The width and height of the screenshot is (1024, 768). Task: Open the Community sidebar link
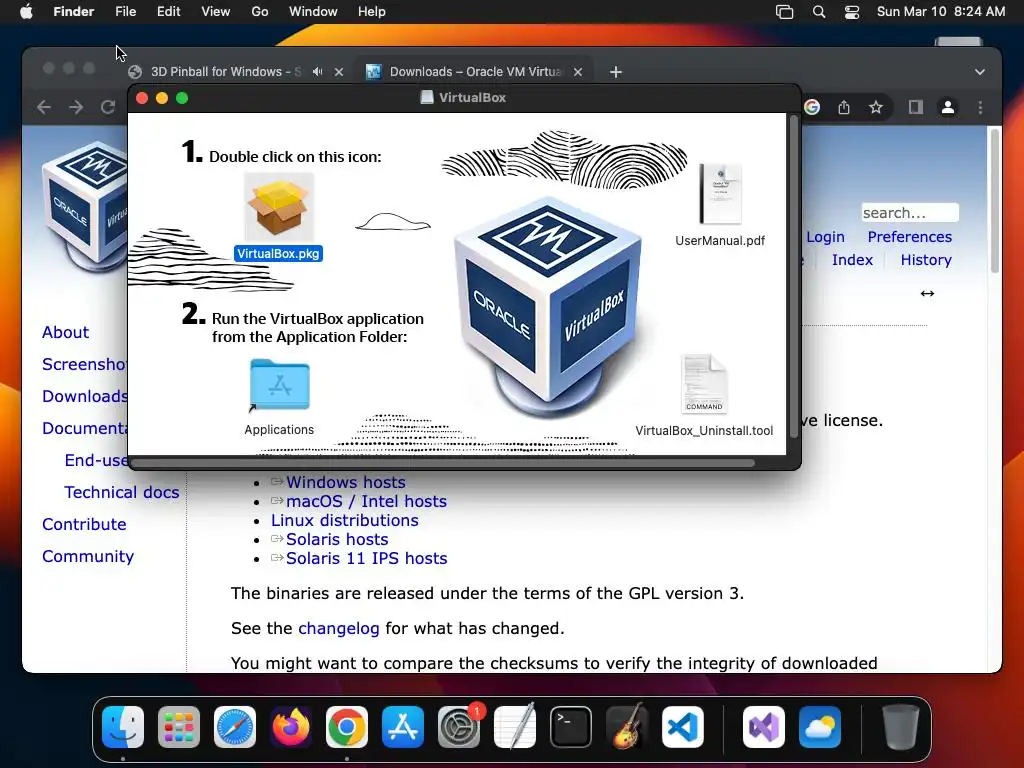(88, 556)
